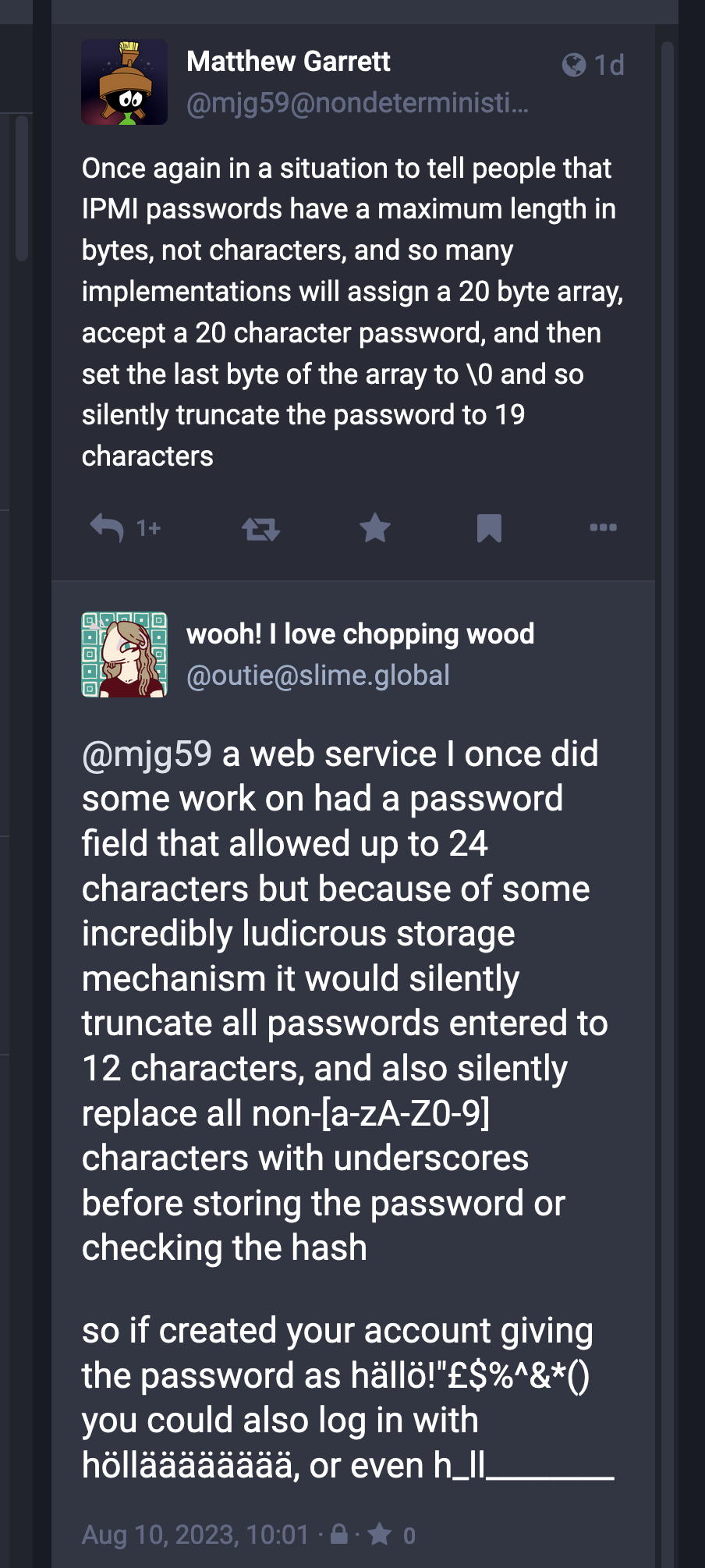Bookmark Matthew Garrett's post
The image size is (705, 1568).
pyautogui.click(x=489, y=528)
